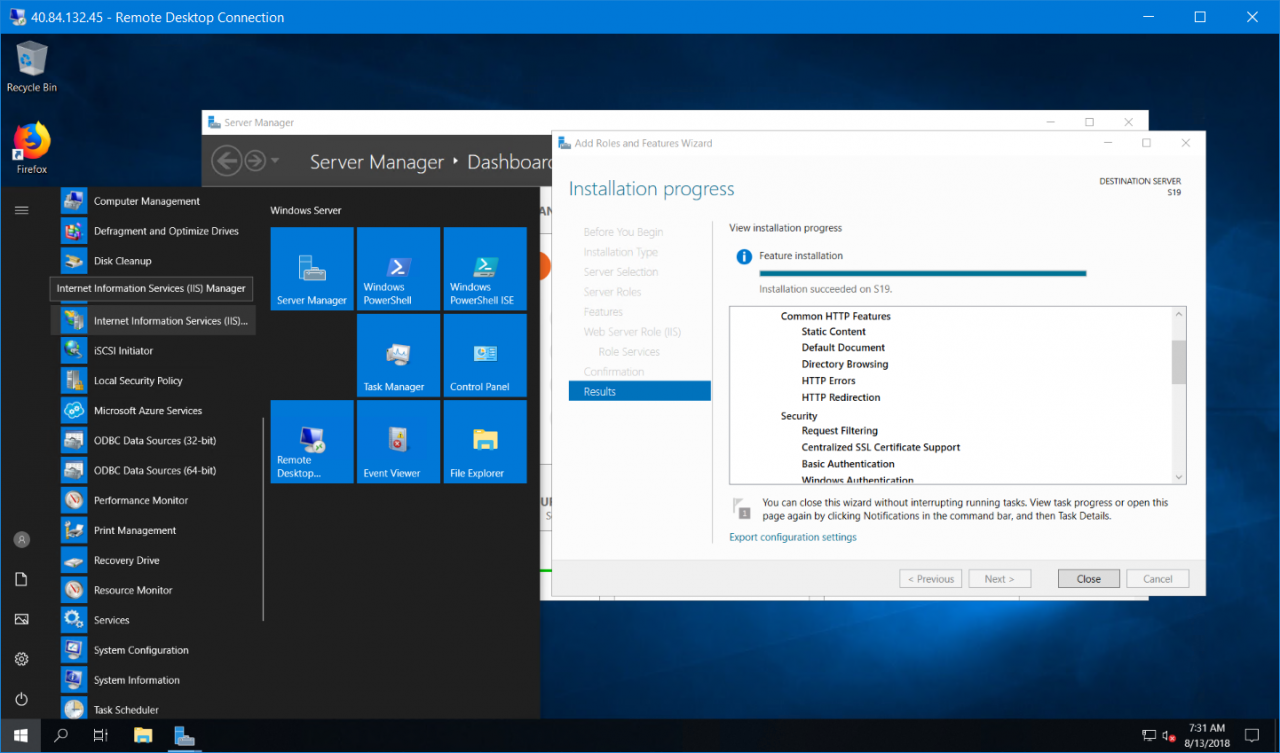Open File Explorer from the taskbar

pos(142,736)
